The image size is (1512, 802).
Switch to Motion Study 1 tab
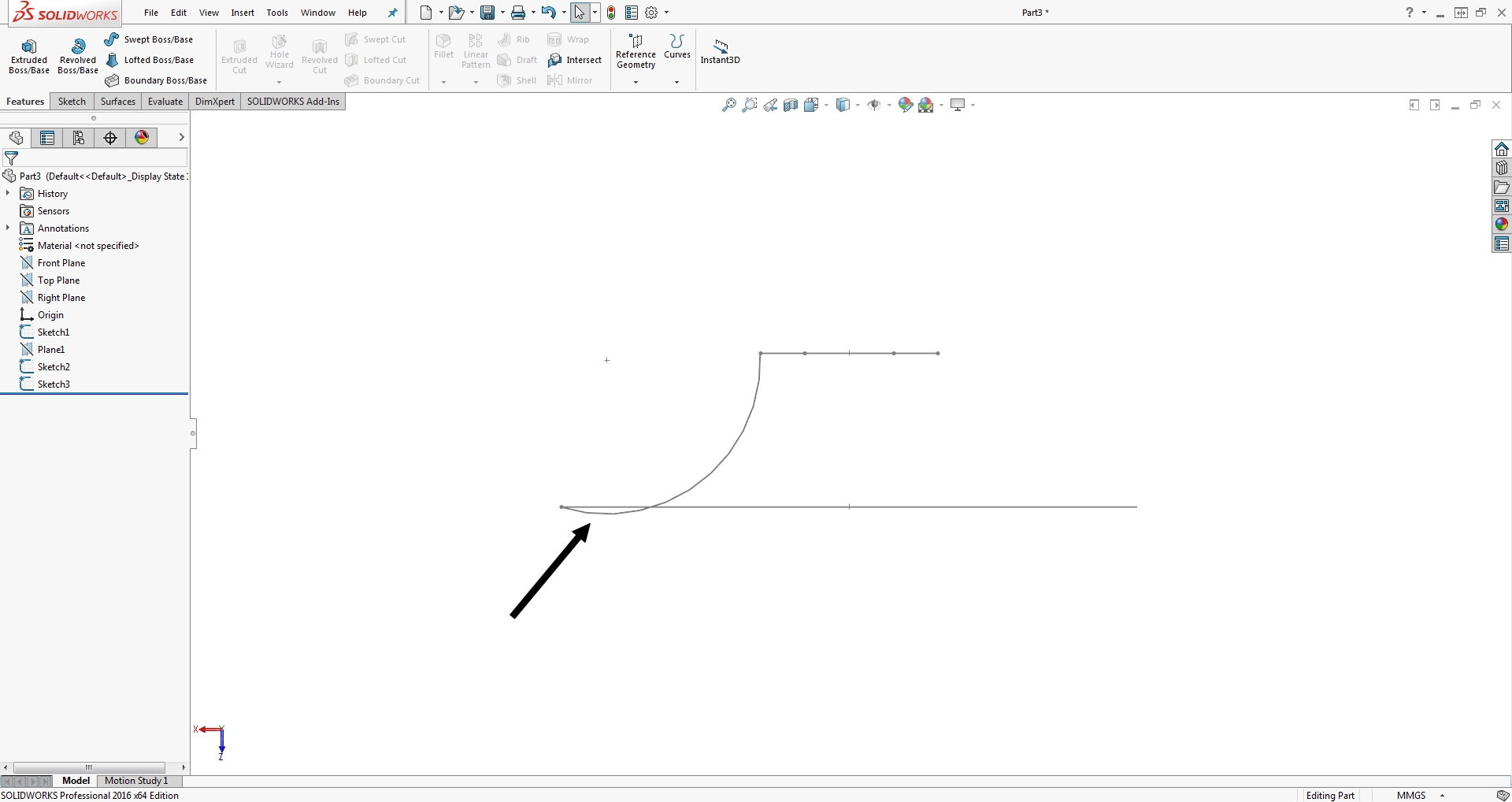coord(136,781)
